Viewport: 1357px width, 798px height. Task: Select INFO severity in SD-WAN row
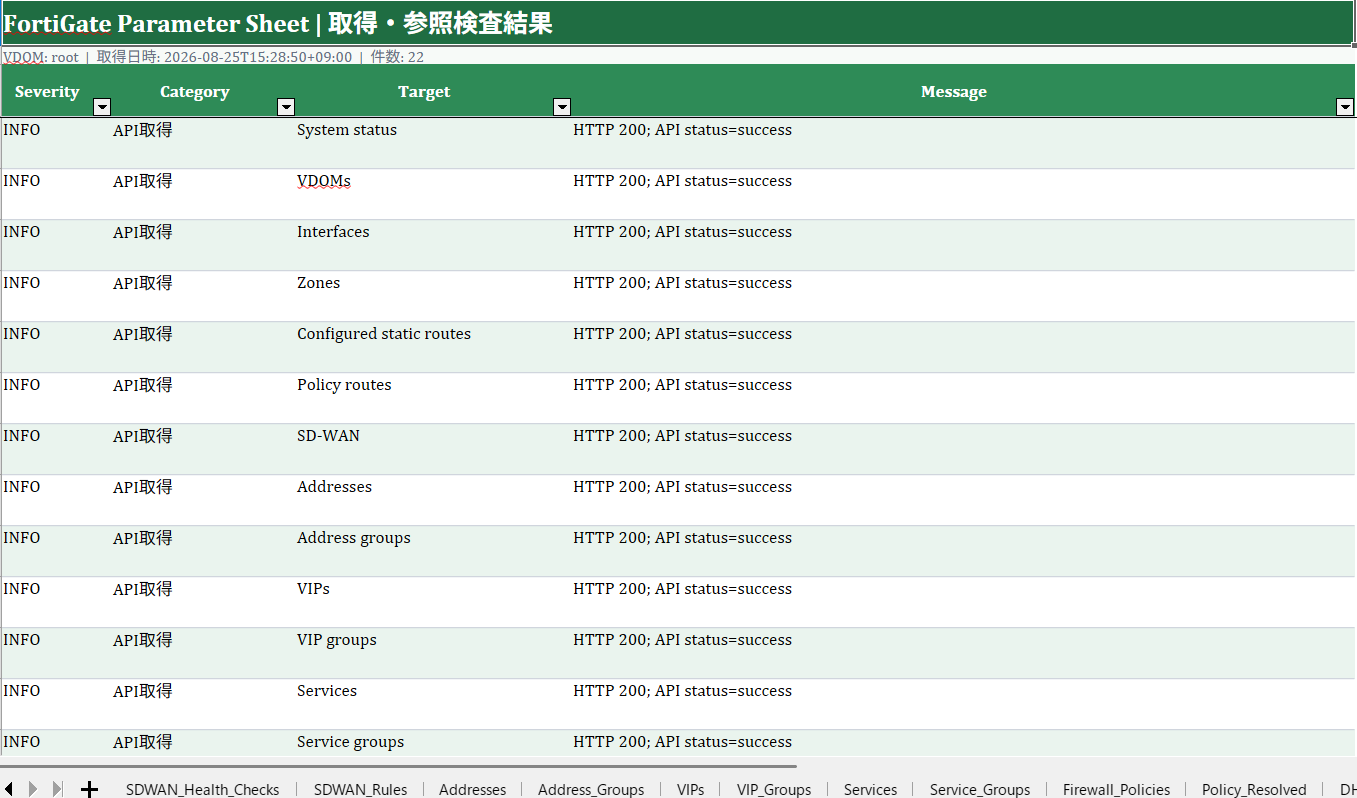coord(56,449)
